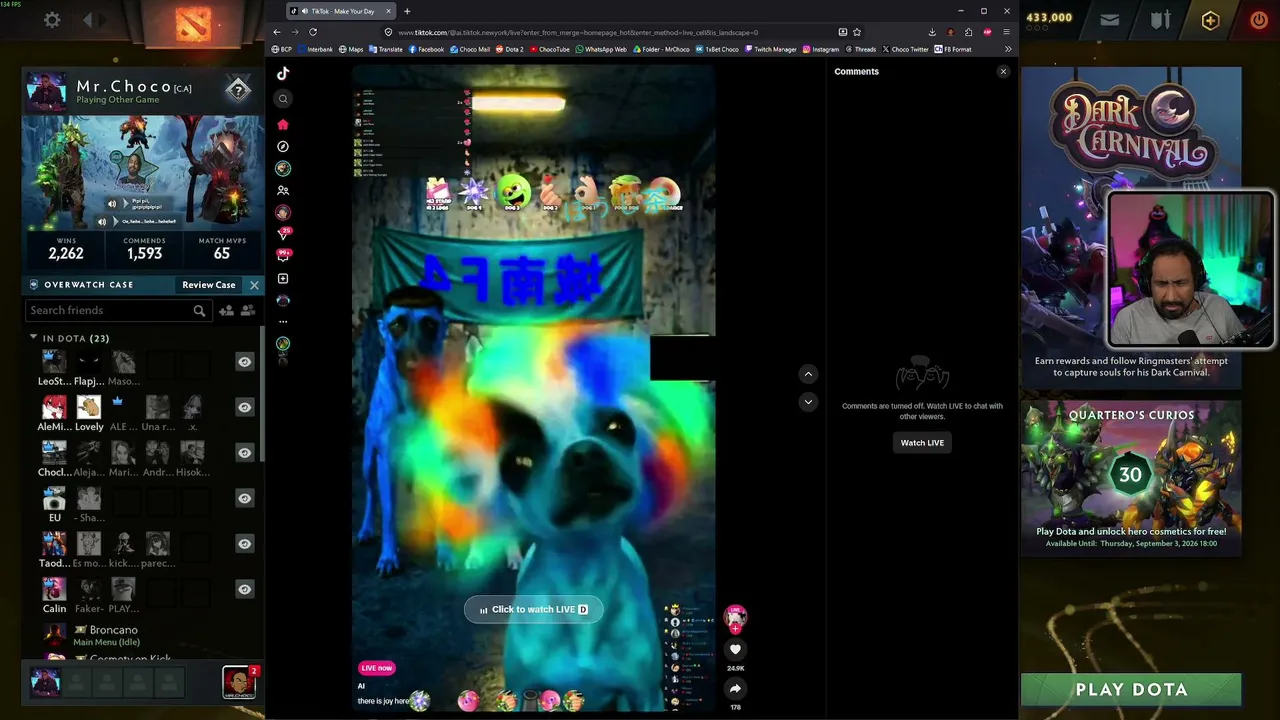The width and height of the screenshot is (1280, 720).
Task: Click the Mr.Choco profile avatar
Action: 45,92
